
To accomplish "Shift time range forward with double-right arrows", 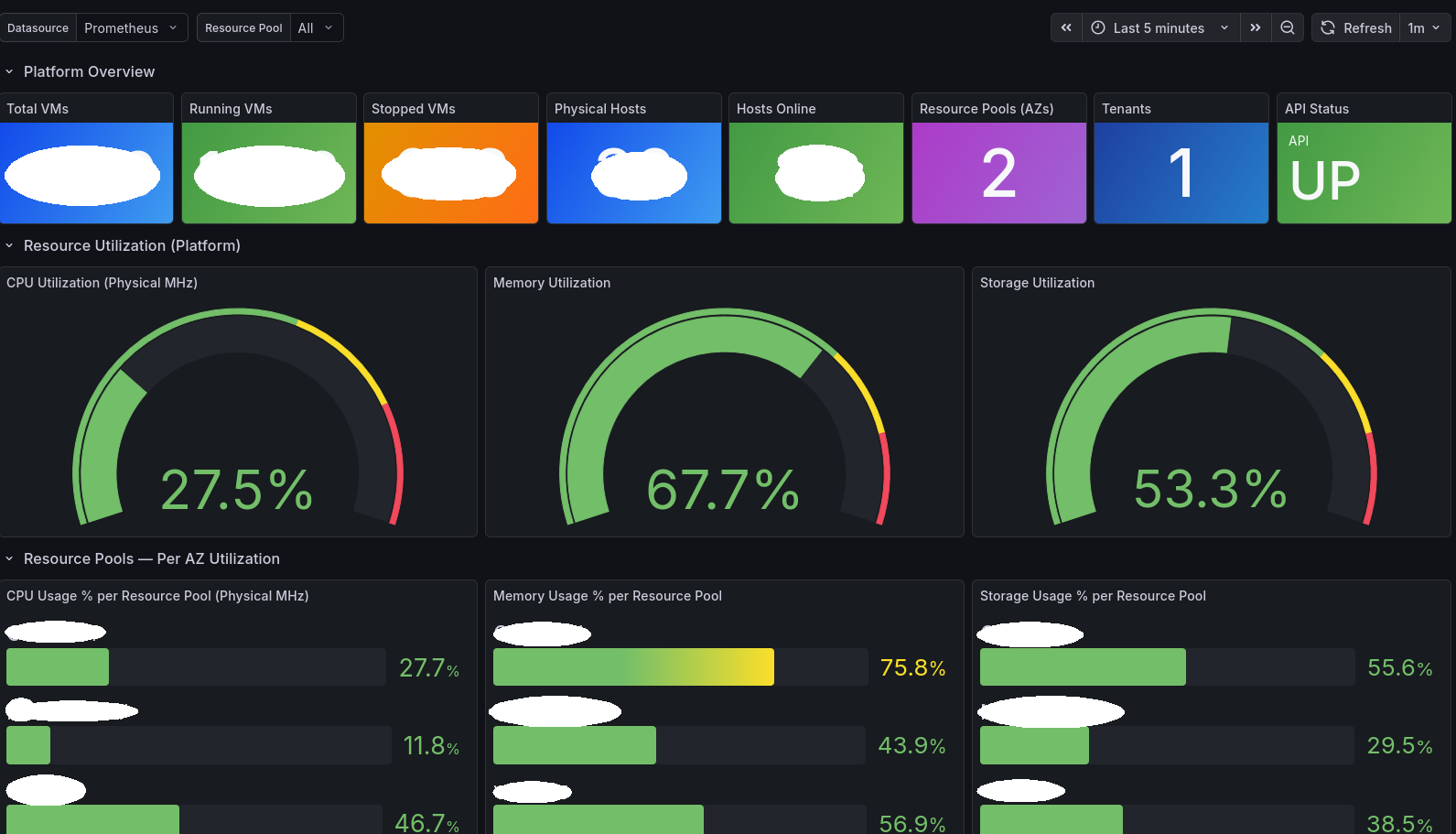I will [x=1256, y=27].
